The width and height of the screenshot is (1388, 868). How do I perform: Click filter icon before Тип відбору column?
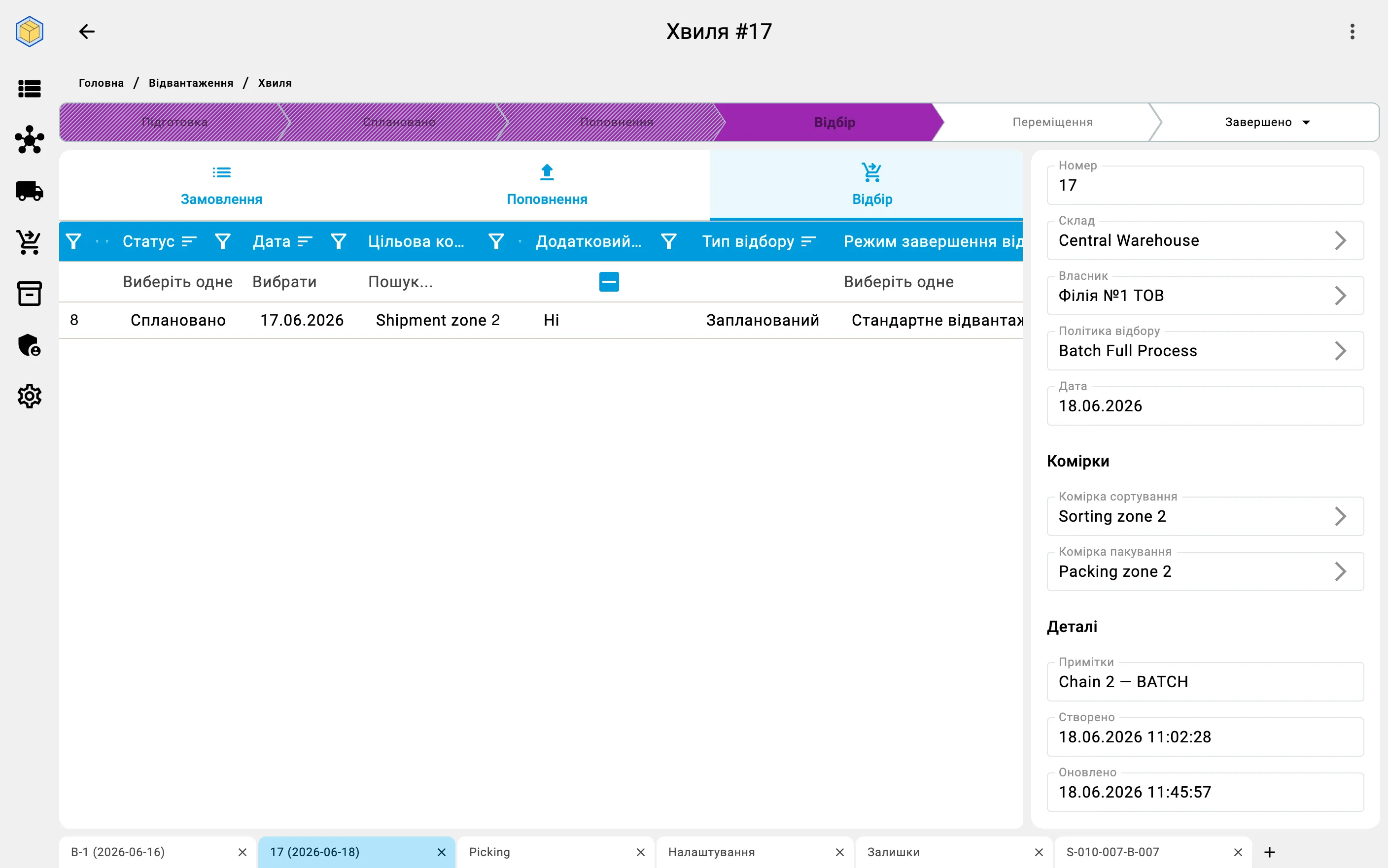(x=668, y=241)
